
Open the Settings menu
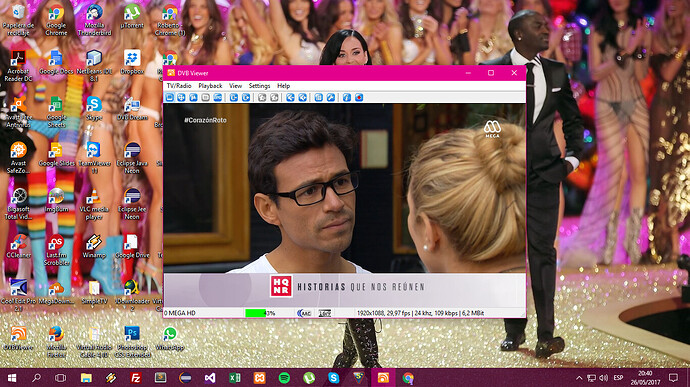pos(259,85)
